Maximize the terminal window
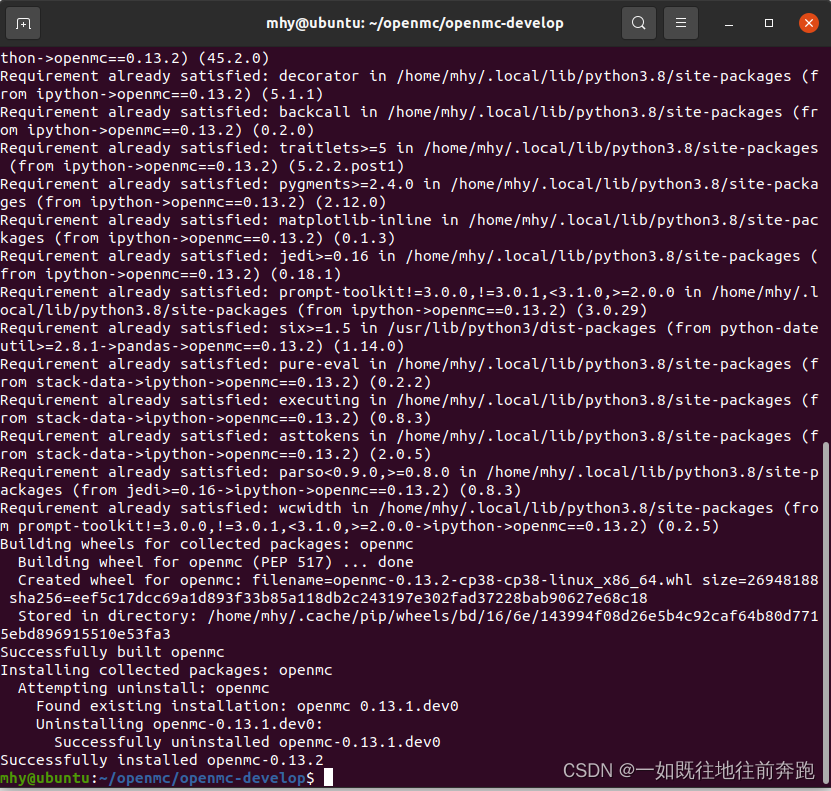The height and width of the screenshot is (791, 831). (x=767, y=22)
